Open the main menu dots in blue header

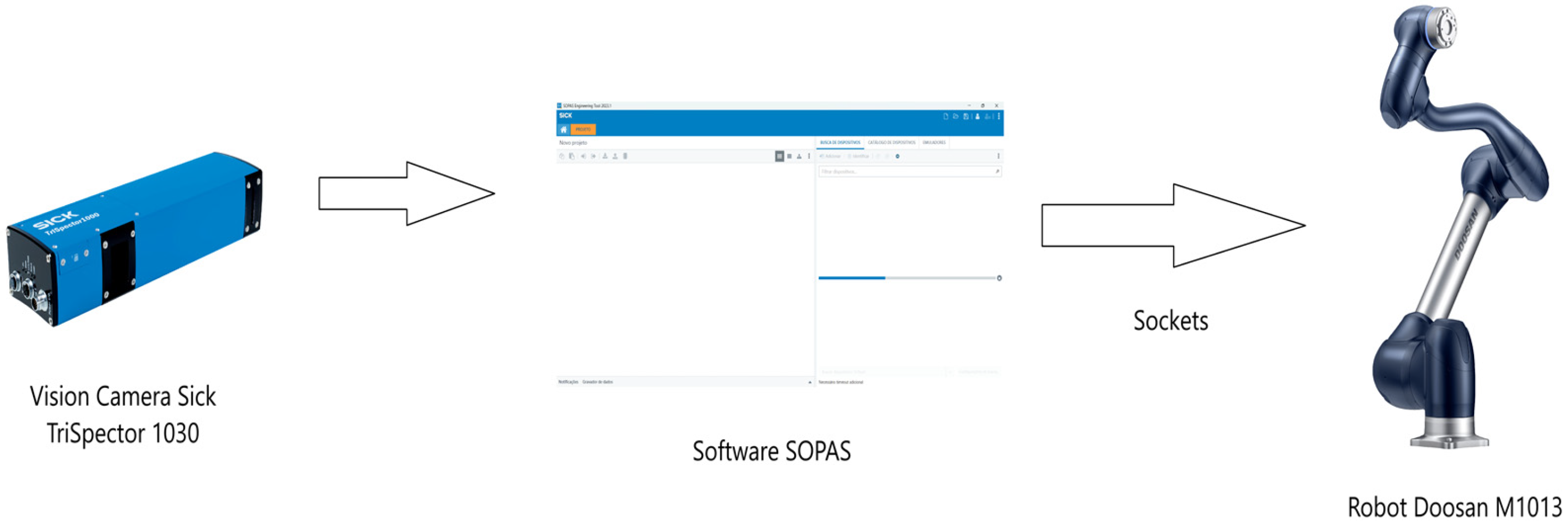999,117
